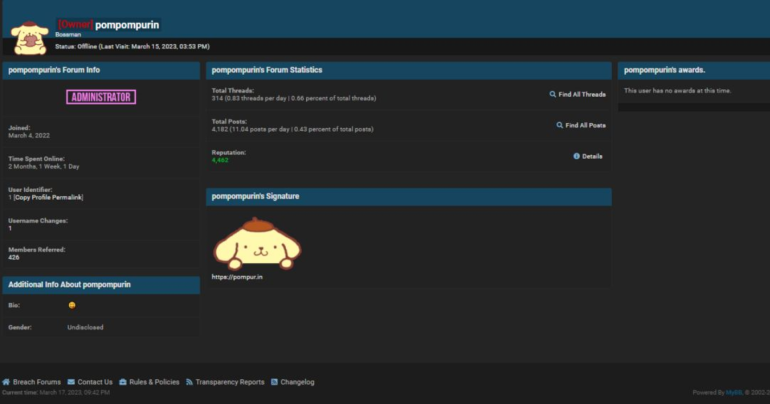Open the Transparency Reports page

(230, 382)
